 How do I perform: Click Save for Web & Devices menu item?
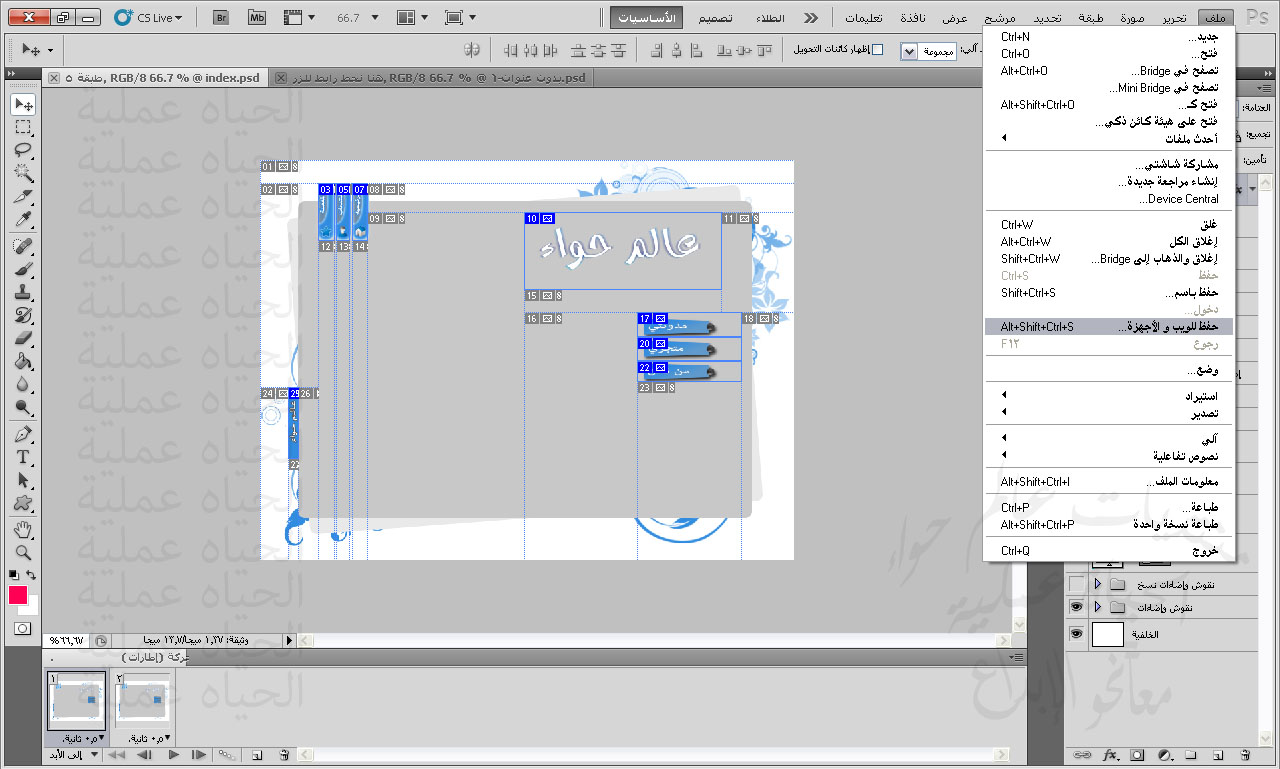(1108, 327)
